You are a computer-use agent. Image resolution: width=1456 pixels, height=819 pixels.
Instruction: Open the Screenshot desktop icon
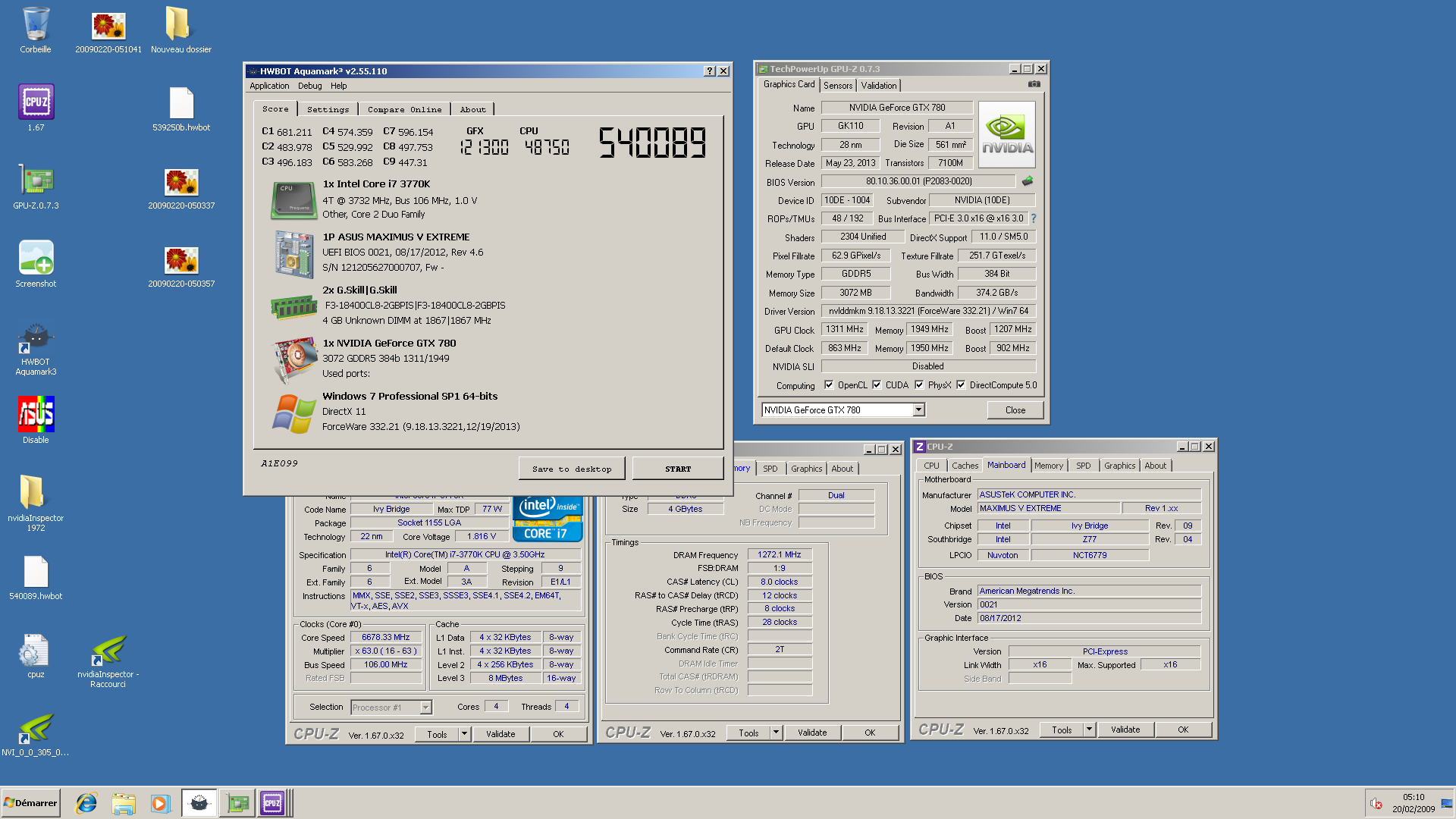tap(36, 264)
